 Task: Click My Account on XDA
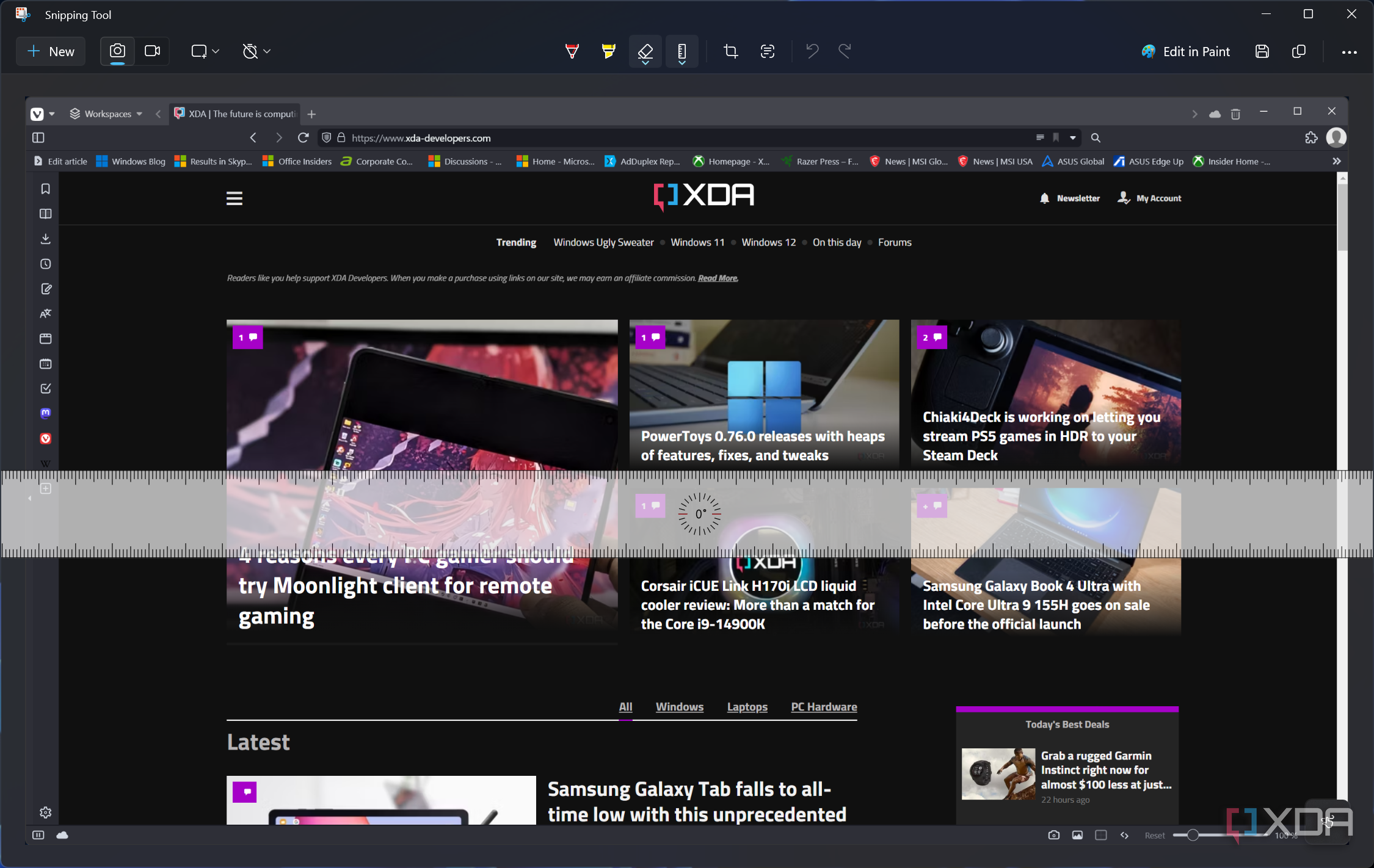pos(1150,198)
